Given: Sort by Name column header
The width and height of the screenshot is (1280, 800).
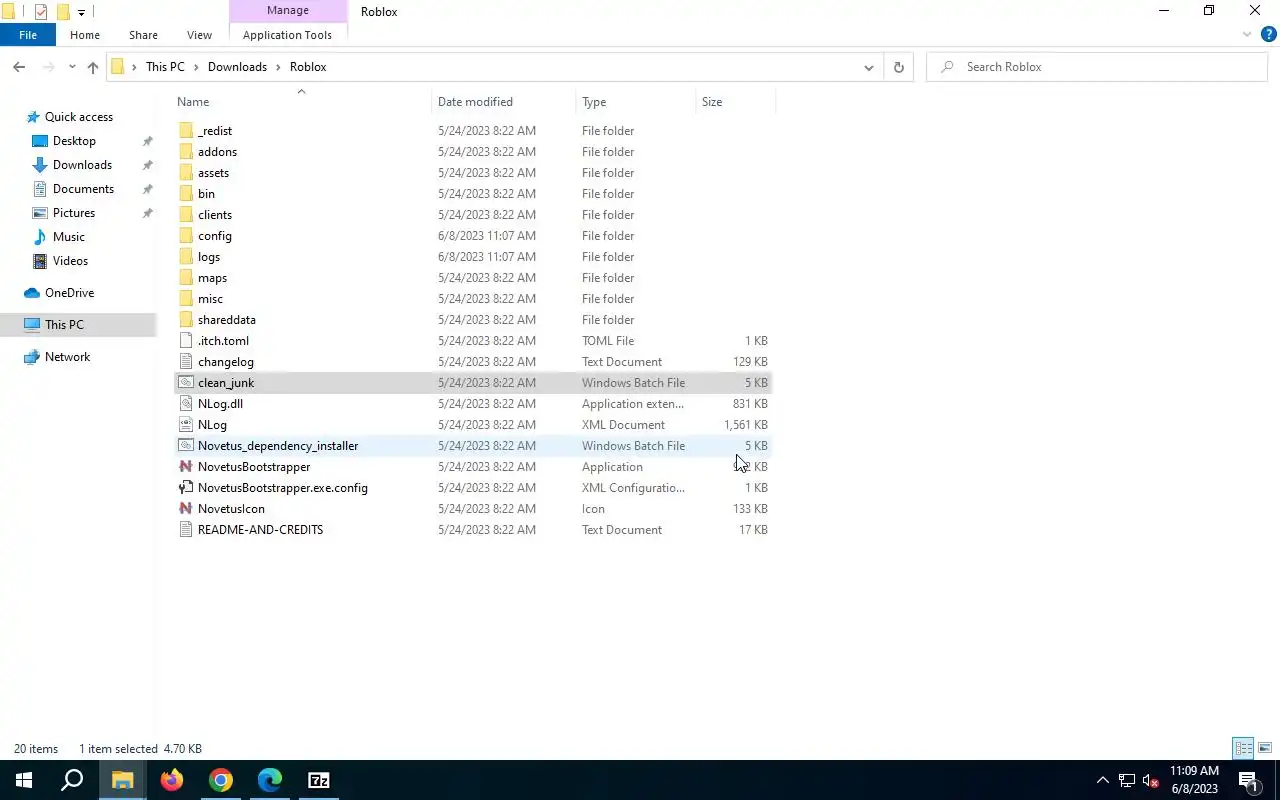Looking at the screenshot, I should coord(301,102).
